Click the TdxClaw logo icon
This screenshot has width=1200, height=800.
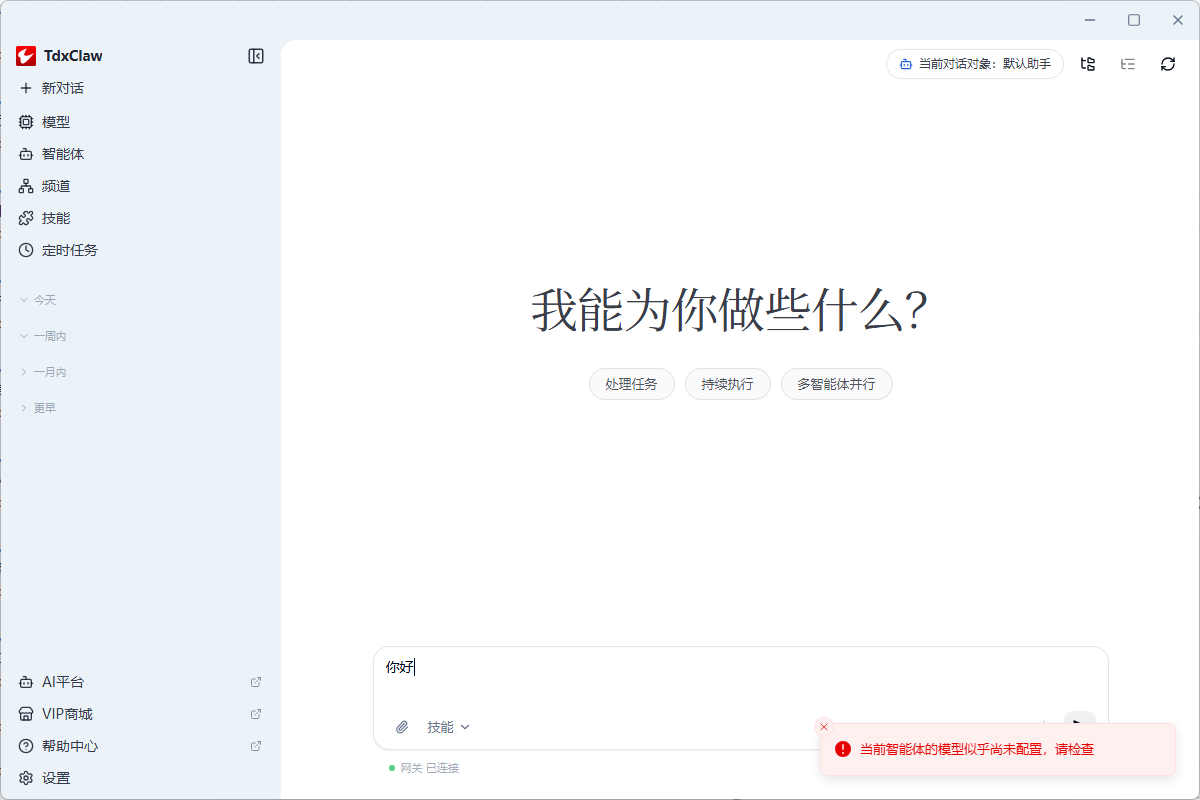(x=26, y=56)
